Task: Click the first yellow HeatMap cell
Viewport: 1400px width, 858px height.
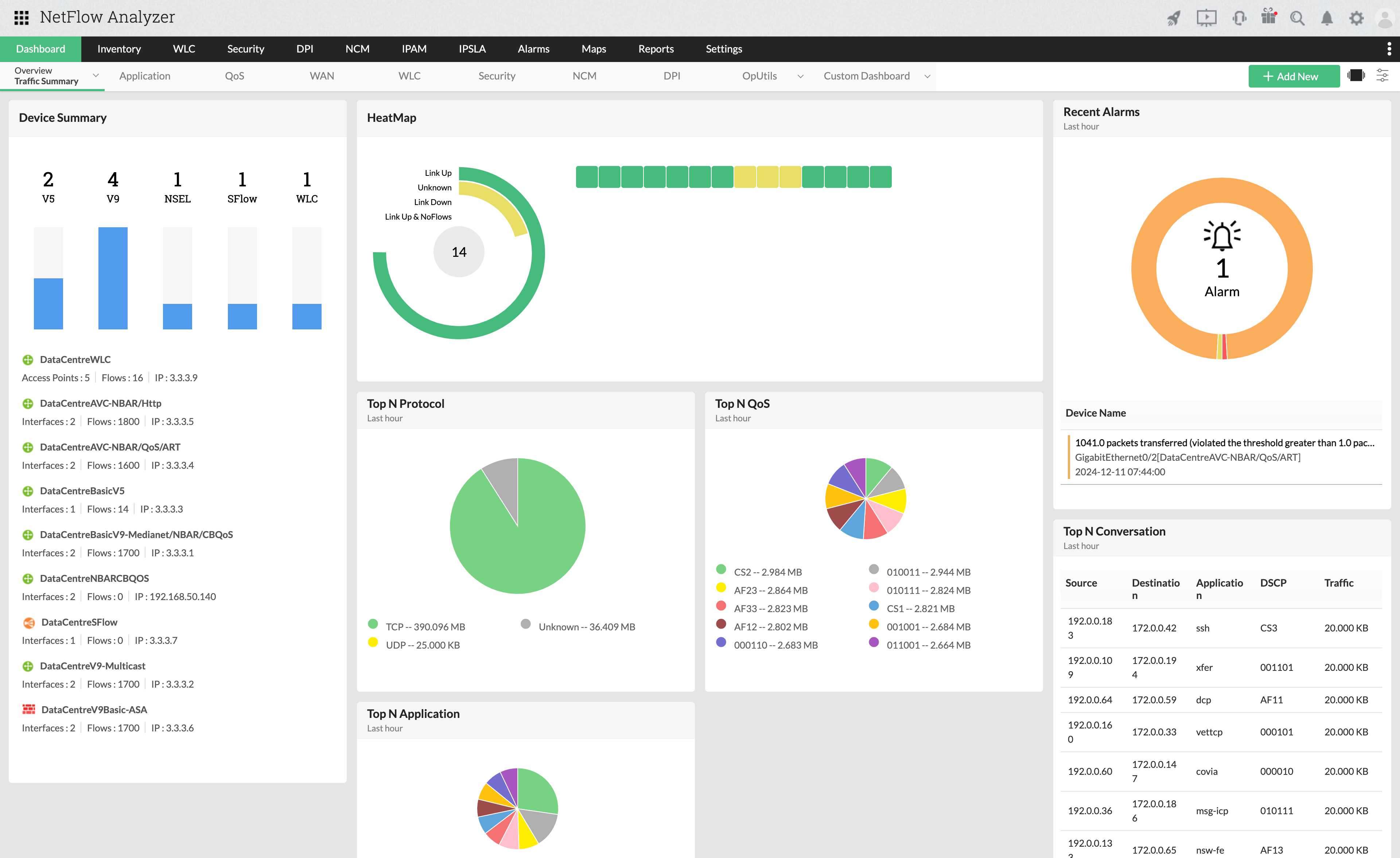Action: pos(745,177)
